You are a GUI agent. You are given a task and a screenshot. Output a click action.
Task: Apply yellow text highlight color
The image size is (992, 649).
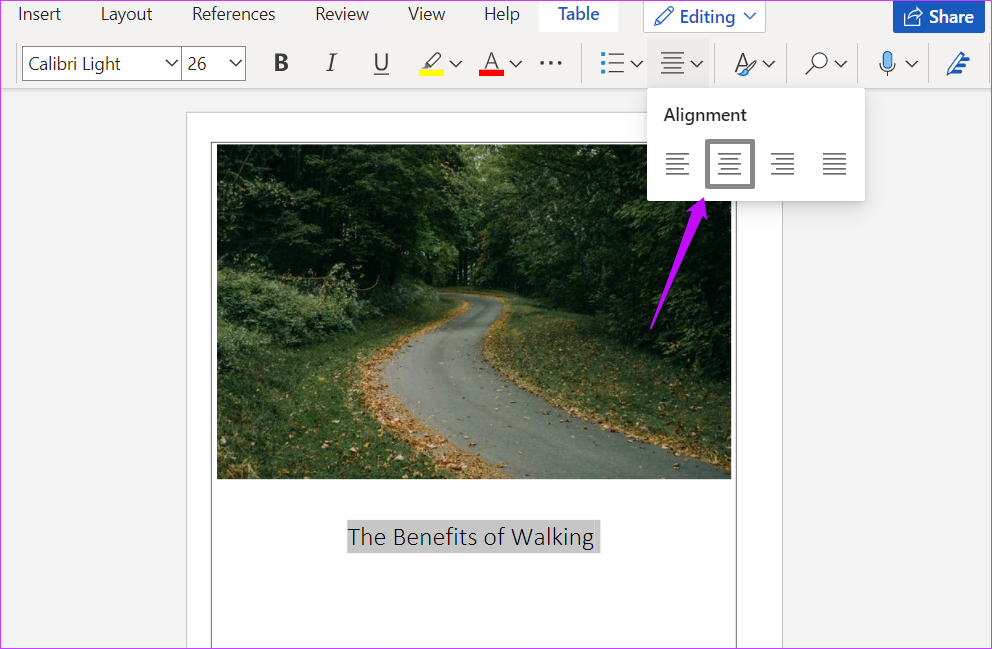432,63
